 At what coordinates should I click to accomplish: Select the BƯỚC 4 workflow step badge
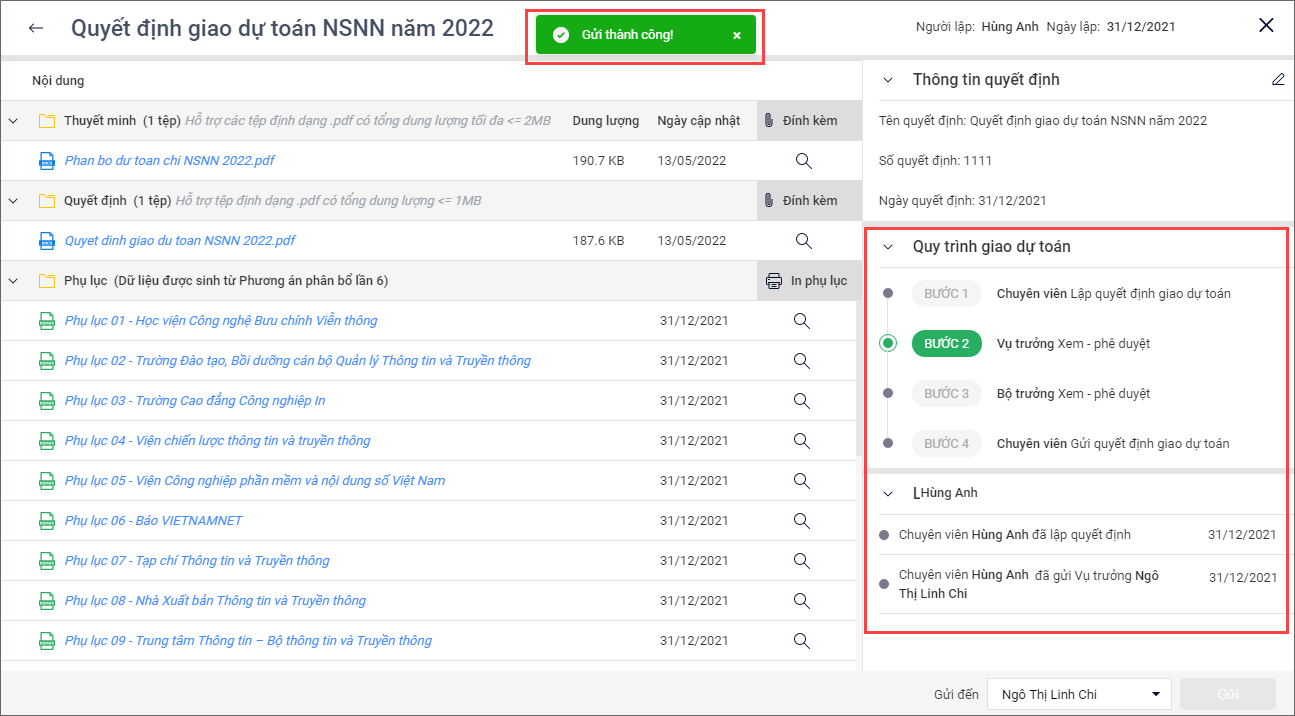click(x=946, y=444)
